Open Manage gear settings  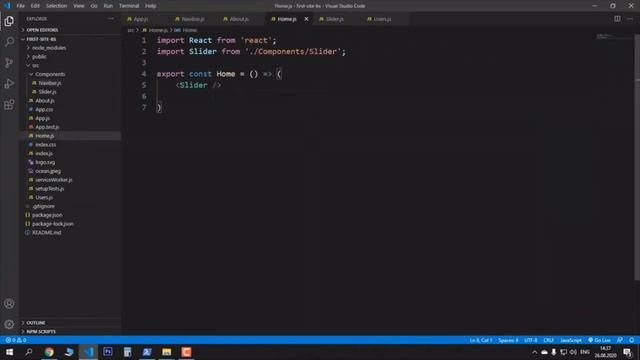coord(9,324)
